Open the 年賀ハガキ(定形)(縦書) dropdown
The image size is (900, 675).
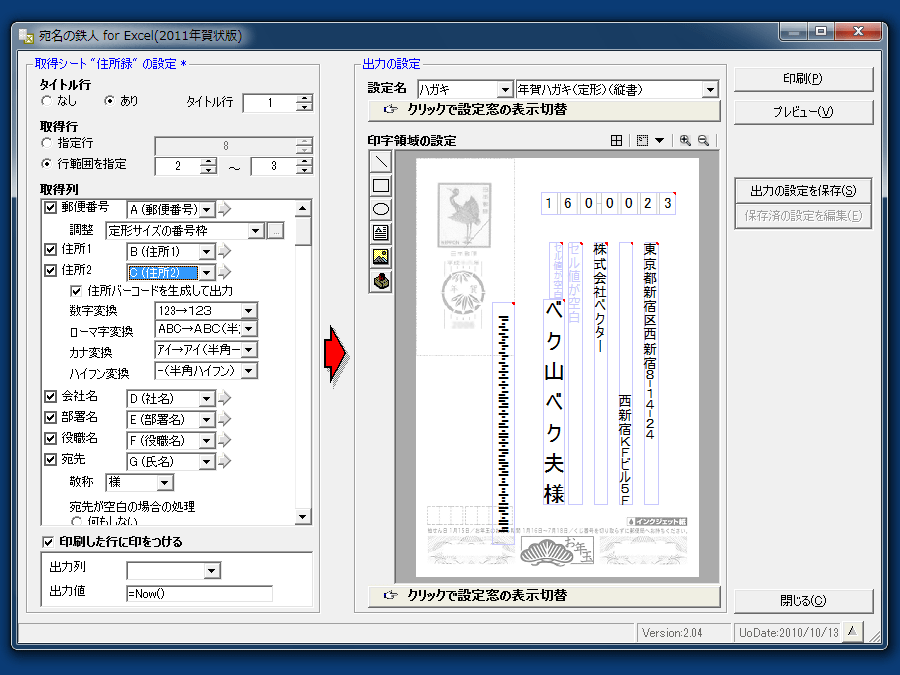(x=710, y=90)
